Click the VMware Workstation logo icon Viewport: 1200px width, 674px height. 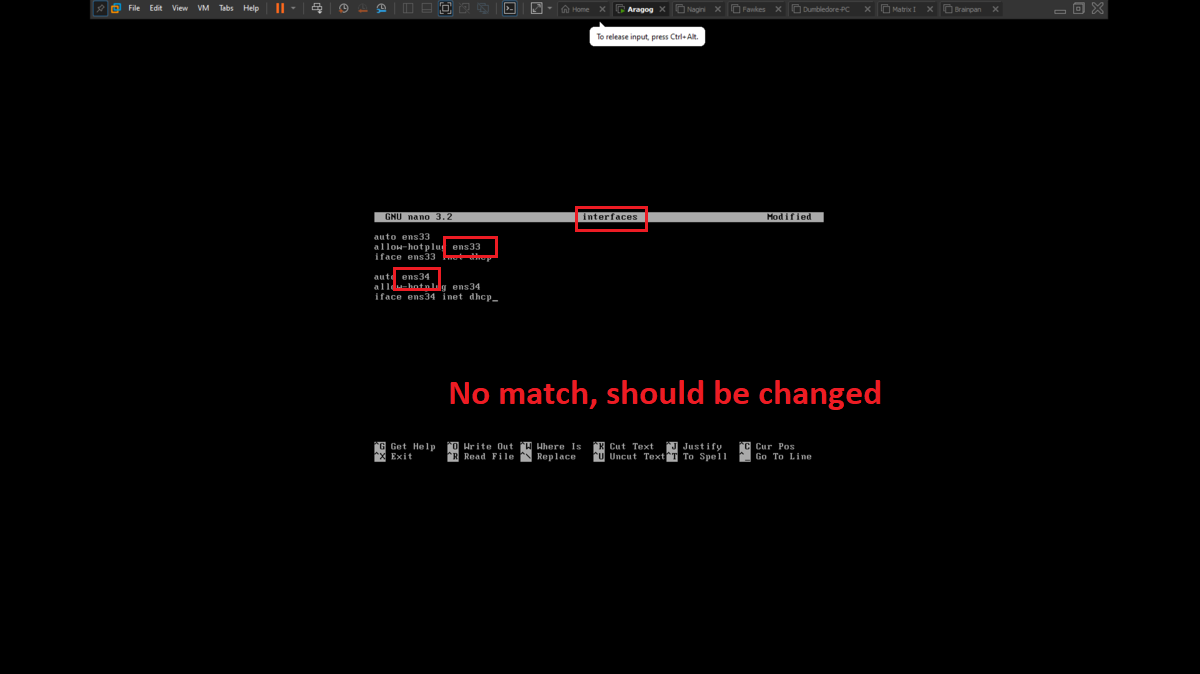coord(115,8)
